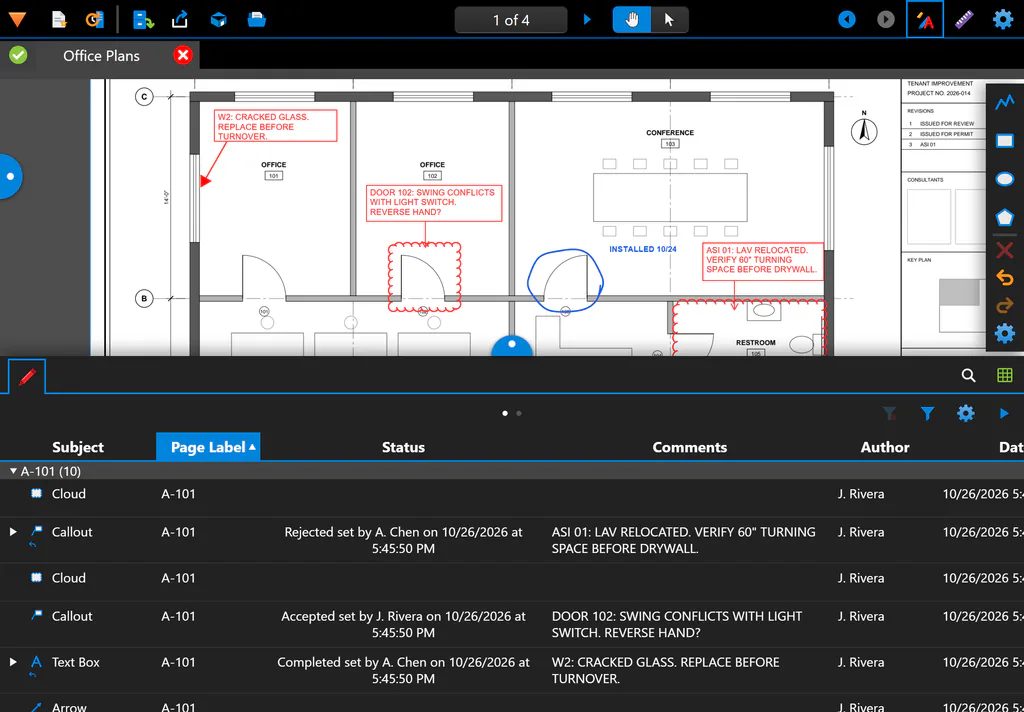Sort by the Page Label column
This screenshot has width=1024, height=712.
pyautogui.click(x=208, y=447)
